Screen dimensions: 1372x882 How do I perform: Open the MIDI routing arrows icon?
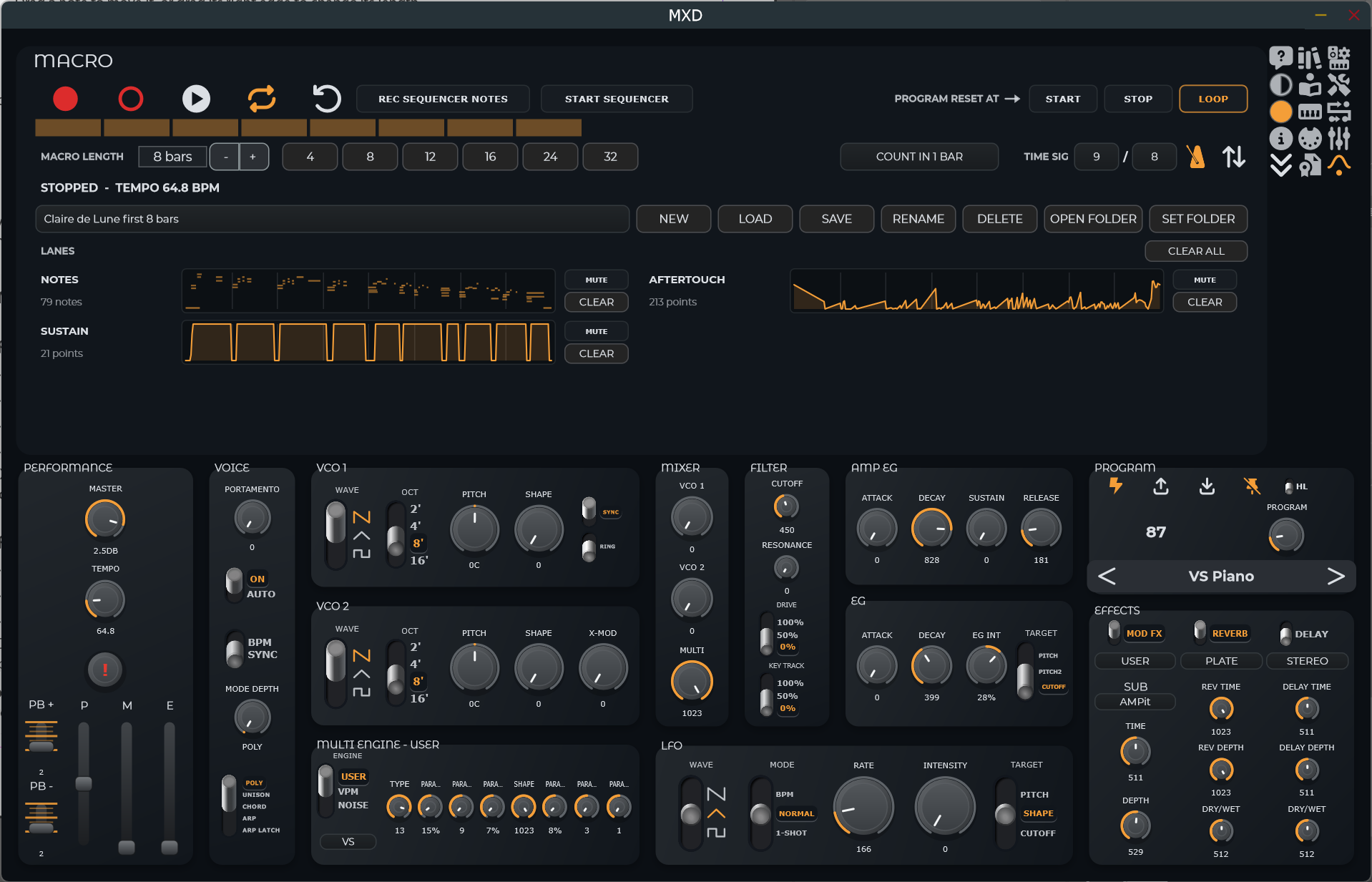1339,112
